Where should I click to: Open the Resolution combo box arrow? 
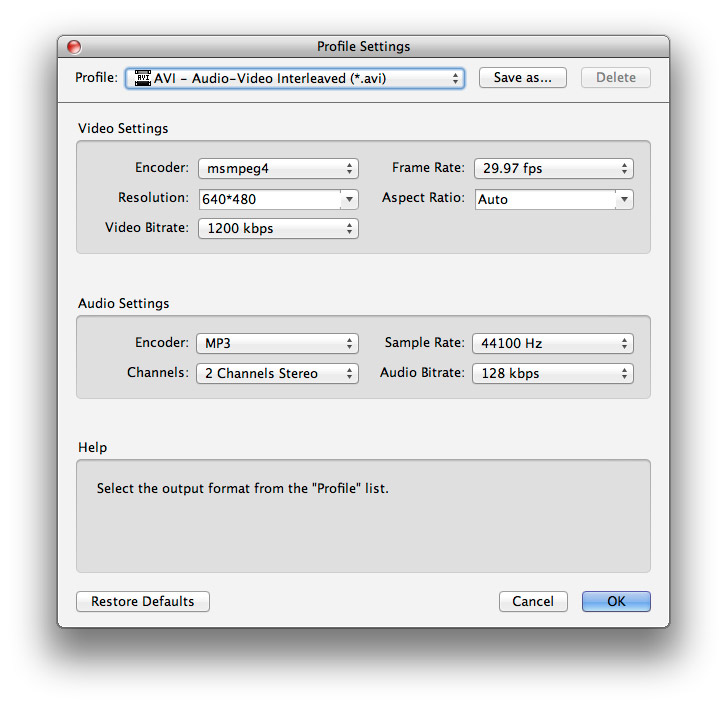pyautogui.click(x=349, y=199)
